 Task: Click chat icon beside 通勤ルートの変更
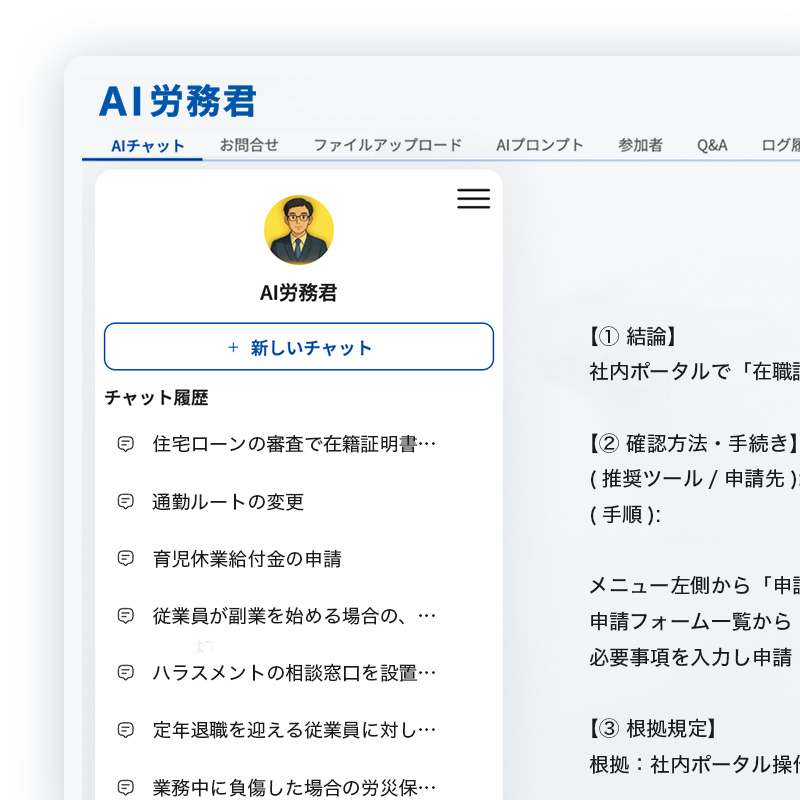click(x=126, y=501)
